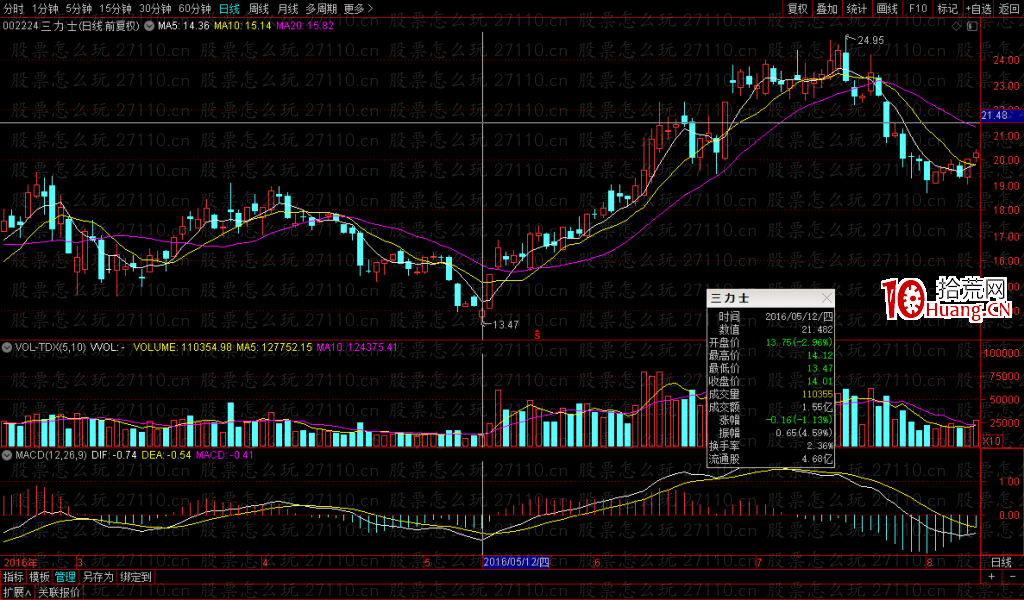Image resolution: width=1024 pixels, height=600 pixels.
Task: Expand the 更多 periods menu
Action: click(x=356, y=8)
